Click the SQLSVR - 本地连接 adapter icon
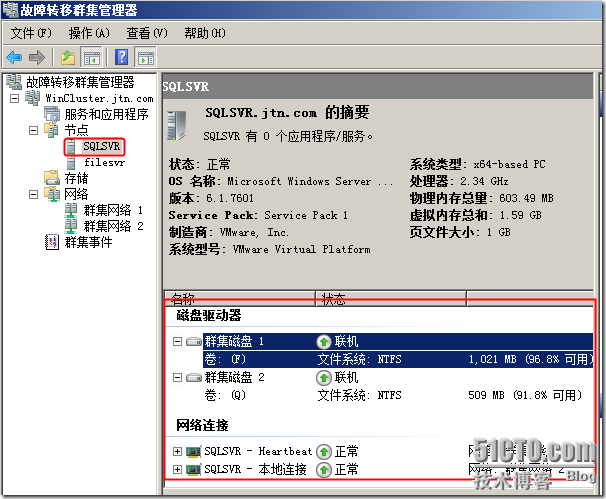The image size is (606, 499). click(x=194, y=470)
